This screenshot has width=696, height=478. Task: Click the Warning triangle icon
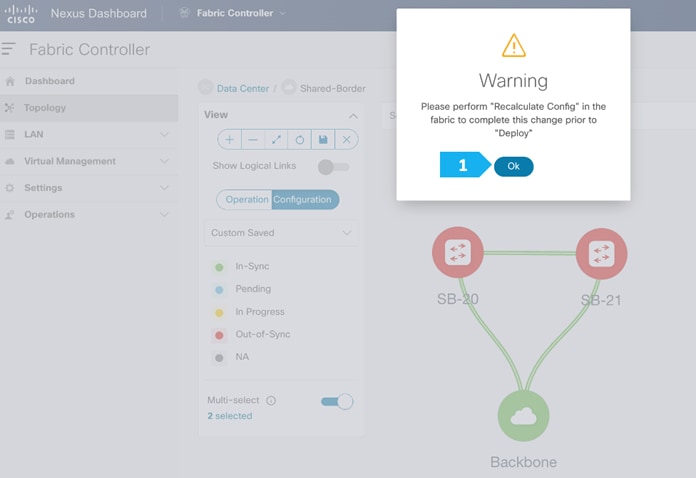pos(514,46)
